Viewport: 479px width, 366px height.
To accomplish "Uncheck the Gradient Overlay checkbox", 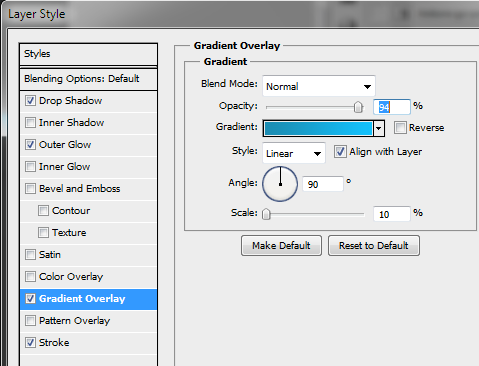I will coord(30,298).
